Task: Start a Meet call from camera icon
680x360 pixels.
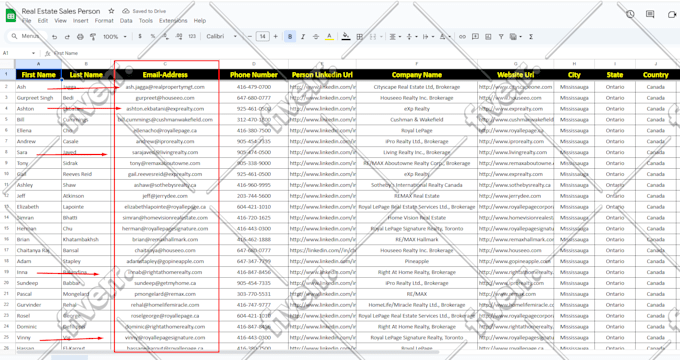Action: click(672, 14)
